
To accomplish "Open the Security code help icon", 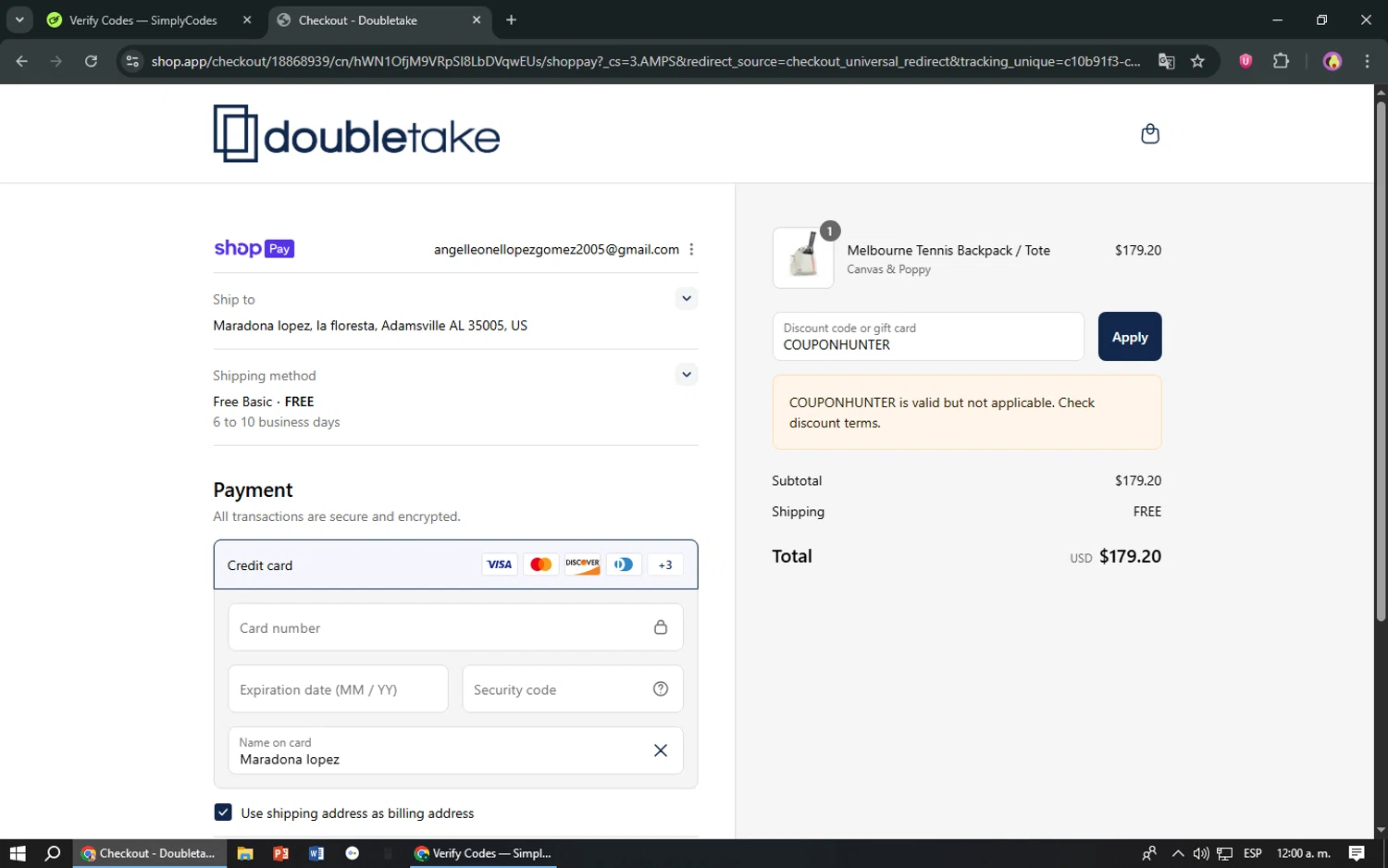I will [661, 688].
